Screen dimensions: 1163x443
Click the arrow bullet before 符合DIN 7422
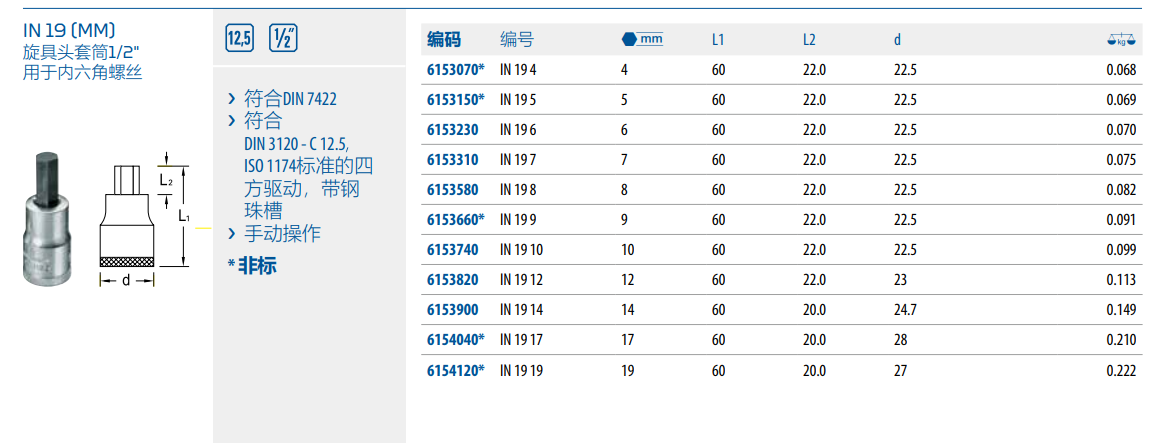(232, 99)
